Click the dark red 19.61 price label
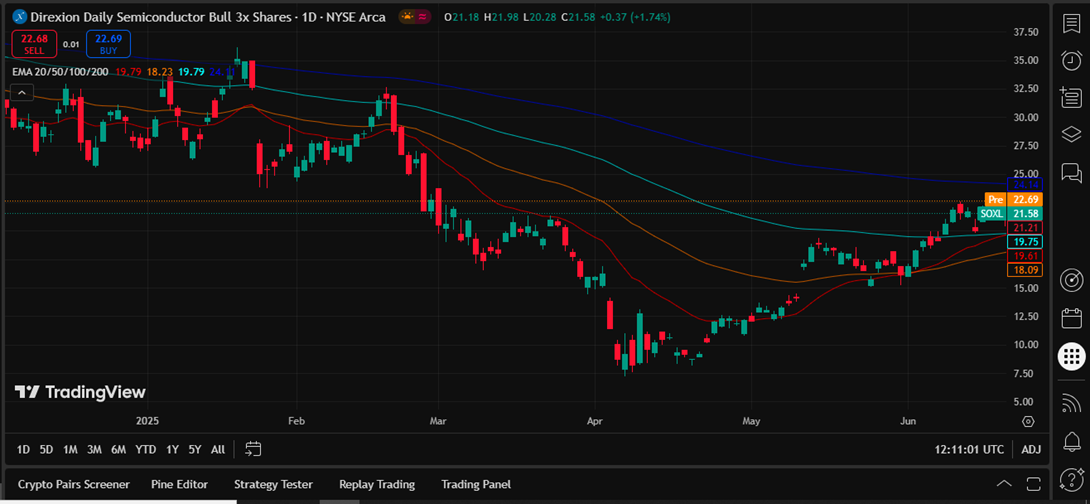The height and width of the screenshot is (504, 1090). tap(1024, 256)
